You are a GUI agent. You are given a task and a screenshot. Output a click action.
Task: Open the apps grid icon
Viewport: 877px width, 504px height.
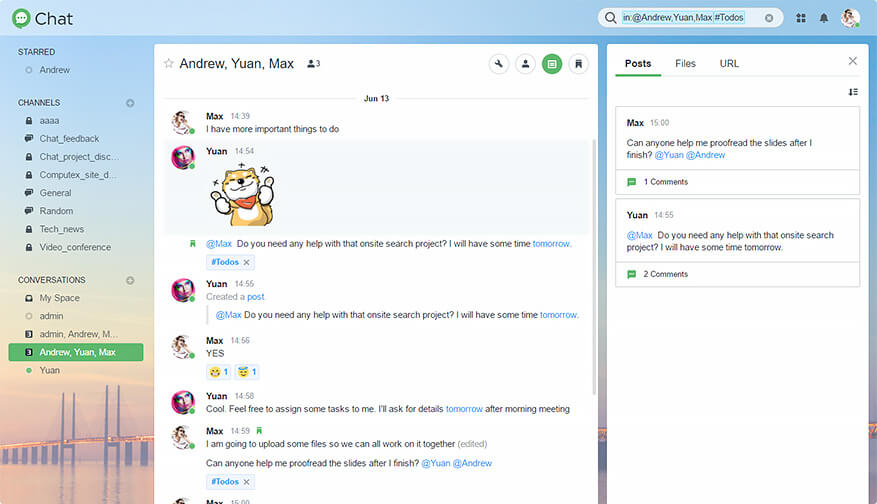click(801, 18)
